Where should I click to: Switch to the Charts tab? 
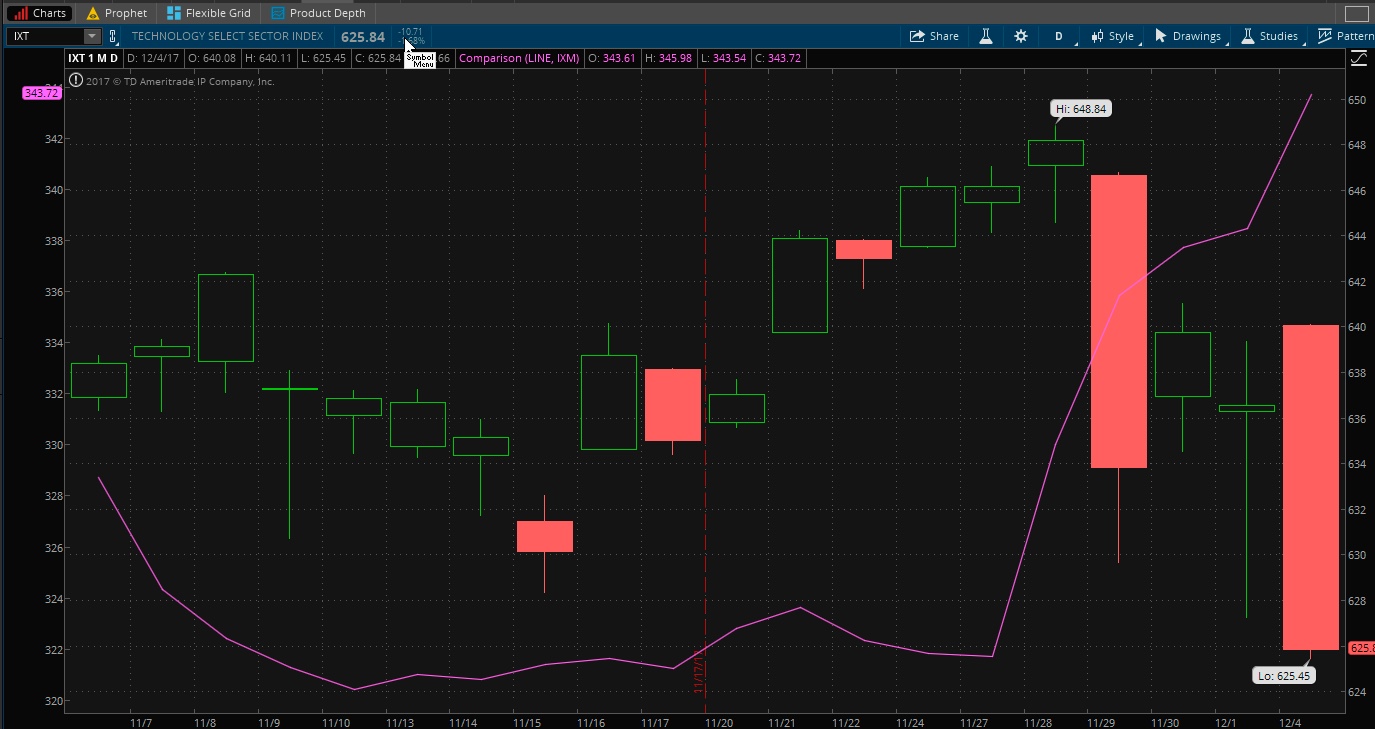[x=39, y=13]
